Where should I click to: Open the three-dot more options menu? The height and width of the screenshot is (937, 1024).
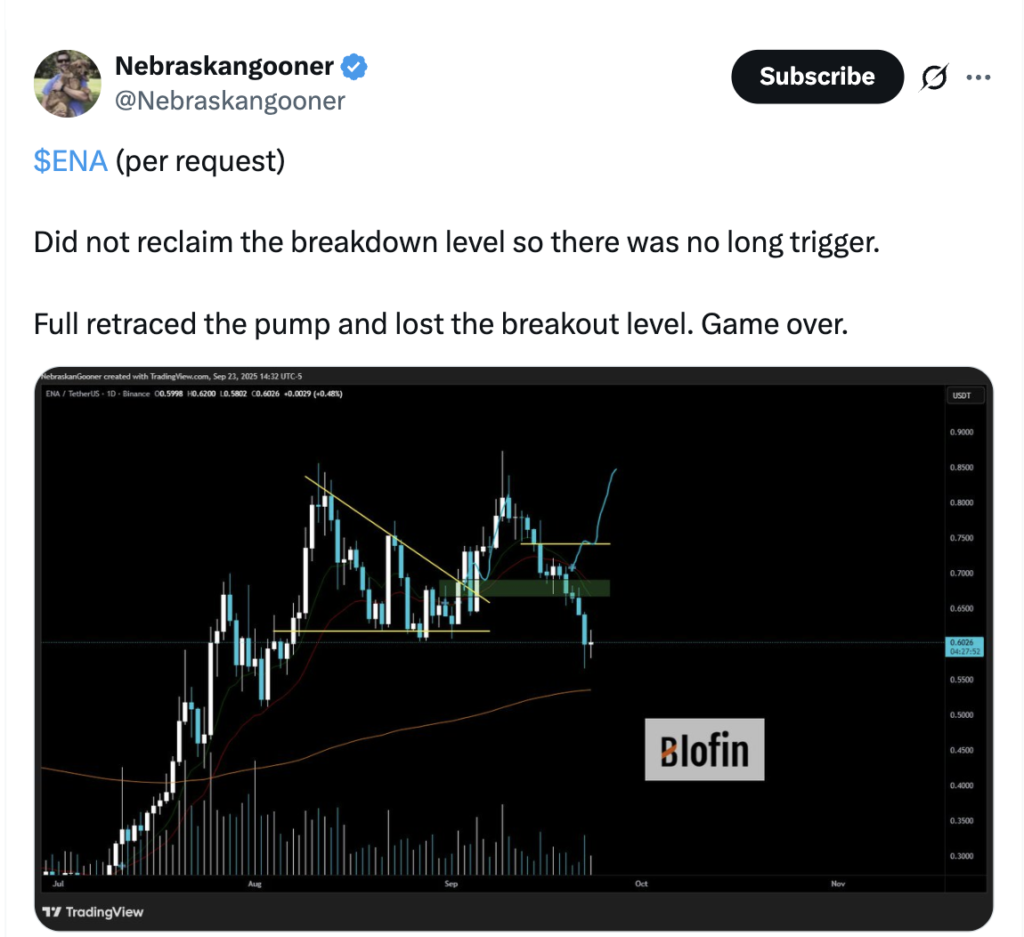click(x=979, y=77)
